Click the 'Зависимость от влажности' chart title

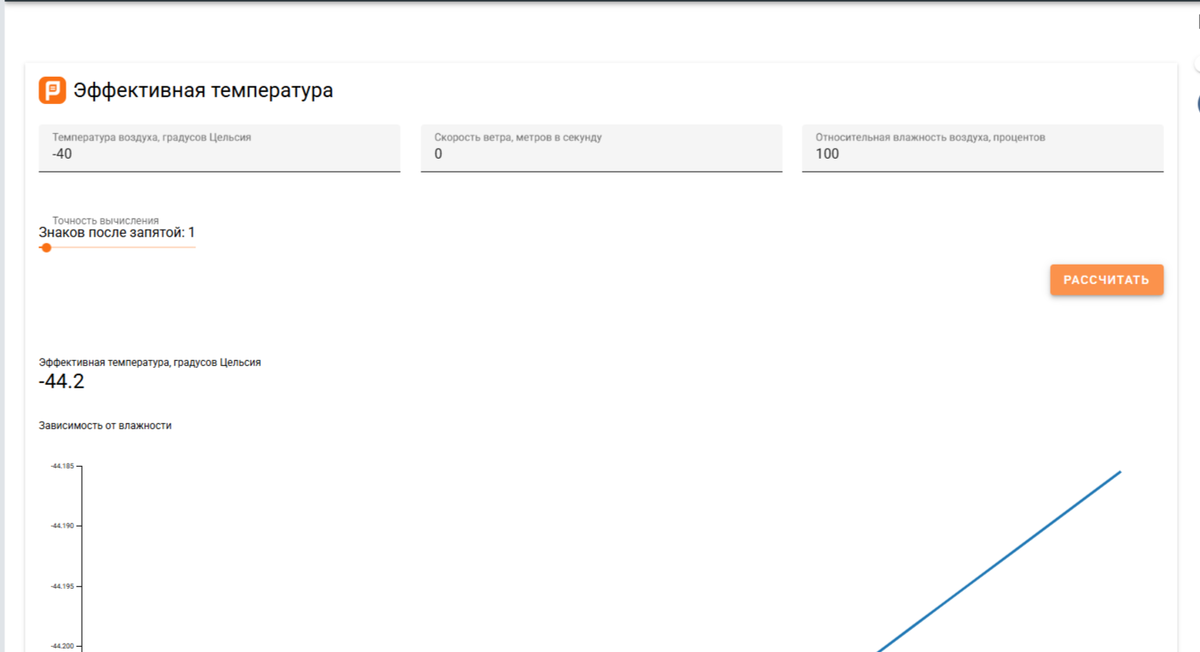(x=105, y=425)
